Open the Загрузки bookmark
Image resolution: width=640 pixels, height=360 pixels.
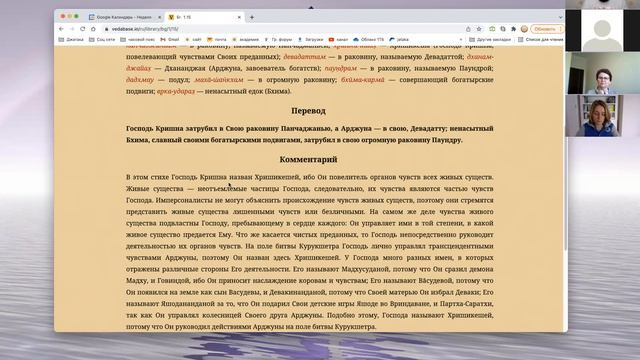[311, 40]
